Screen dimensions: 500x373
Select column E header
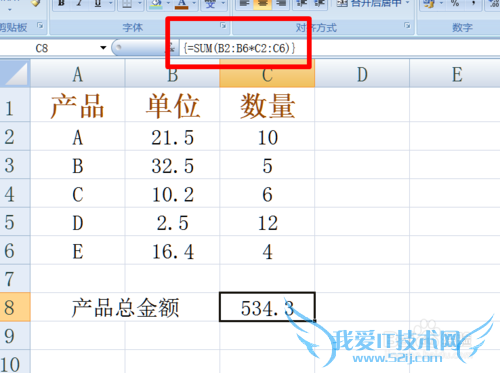pos(455,74)
